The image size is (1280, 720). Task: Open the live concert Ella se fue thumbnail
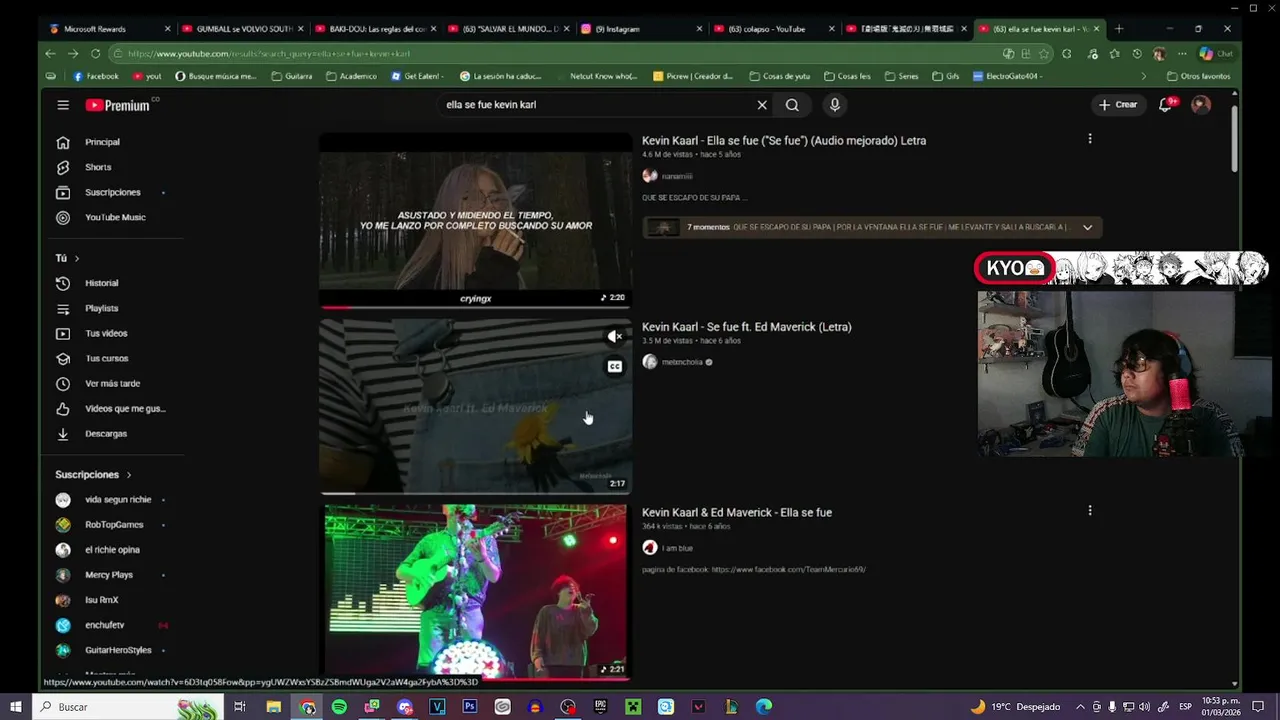pyautogui.click(x=475, y=590)
